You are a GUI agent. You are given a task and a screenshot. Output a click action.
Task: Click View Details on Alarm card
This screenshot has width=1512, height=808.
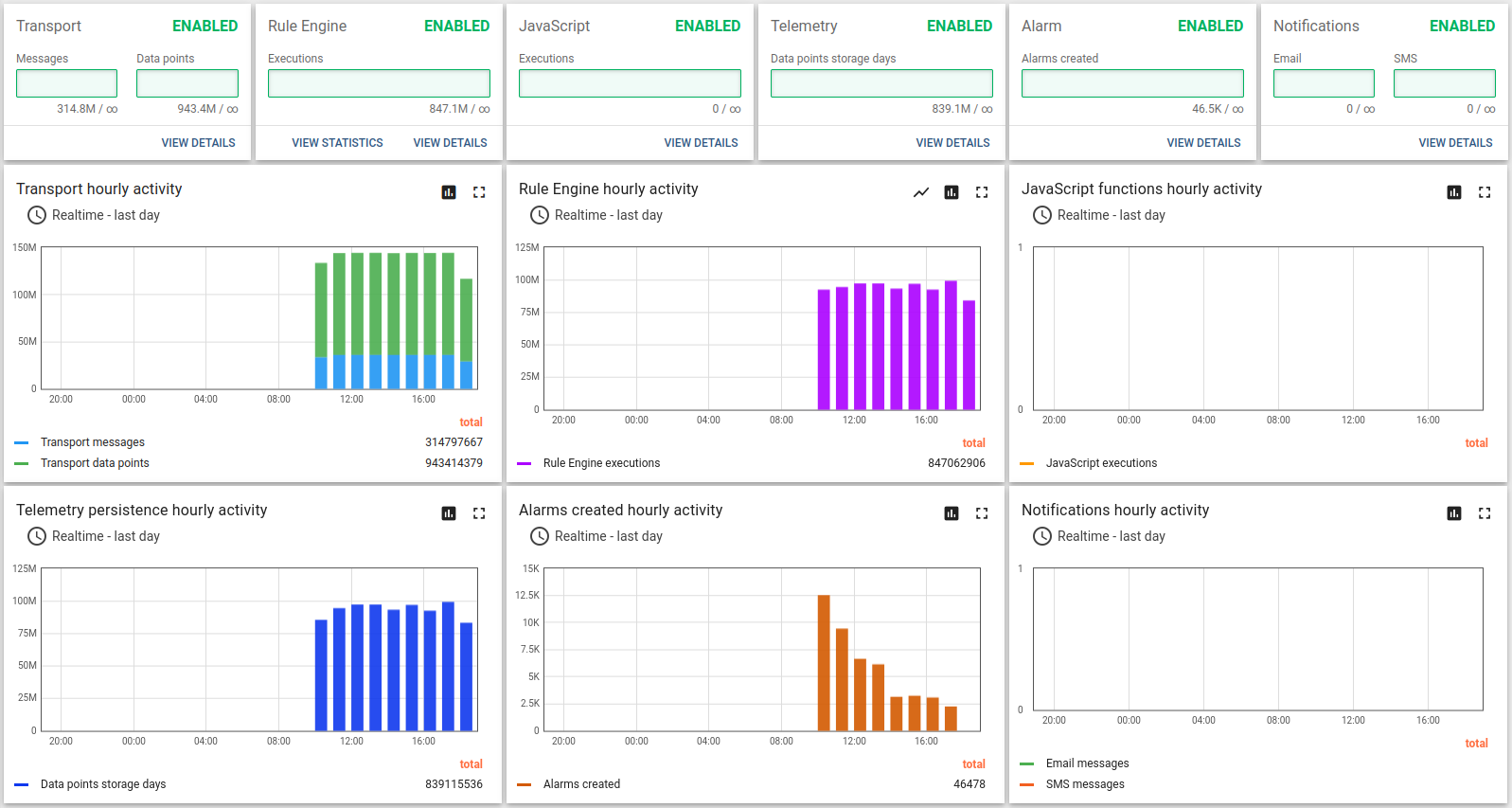1203,143
